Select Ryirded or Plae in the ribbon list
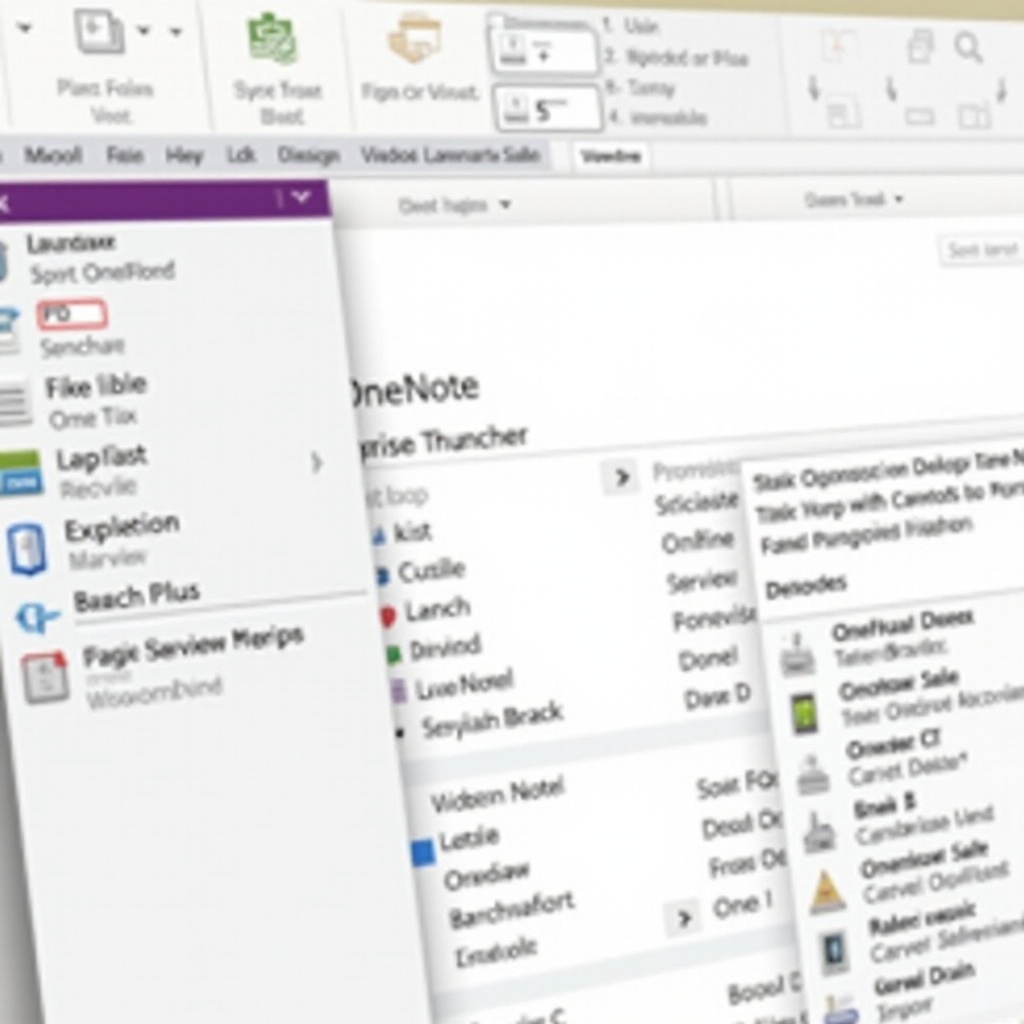 coord(686,58)
